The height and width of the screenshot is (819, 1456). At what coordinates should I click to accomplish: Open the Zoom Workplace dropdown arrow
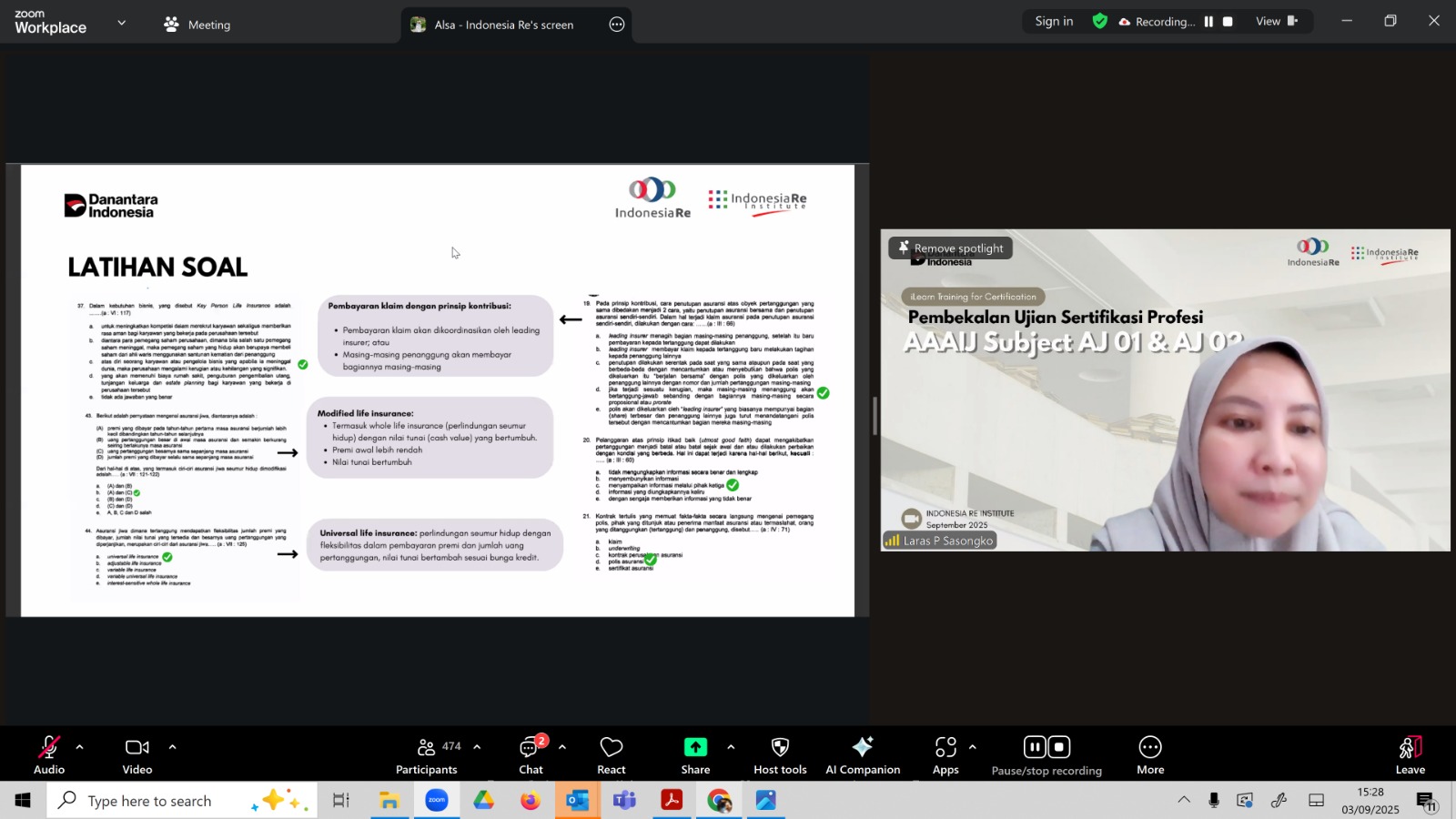(x=122, y=23)
